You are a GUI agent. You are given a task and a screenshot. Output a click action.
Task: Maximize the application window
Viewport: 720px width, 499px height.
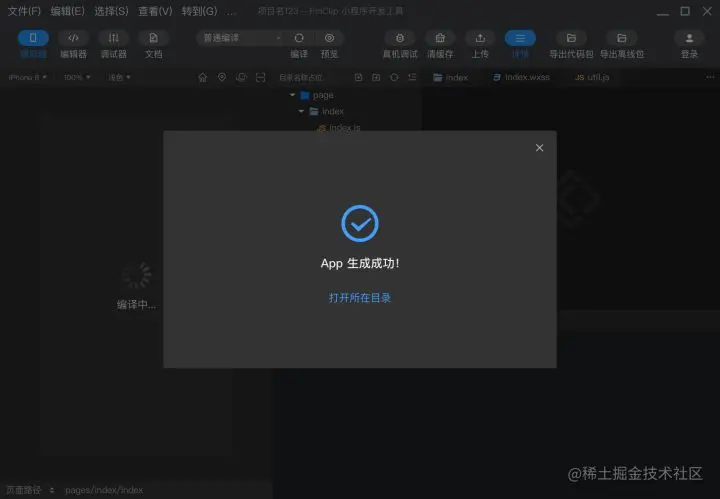pyautogui.click(x=685, y=11)
